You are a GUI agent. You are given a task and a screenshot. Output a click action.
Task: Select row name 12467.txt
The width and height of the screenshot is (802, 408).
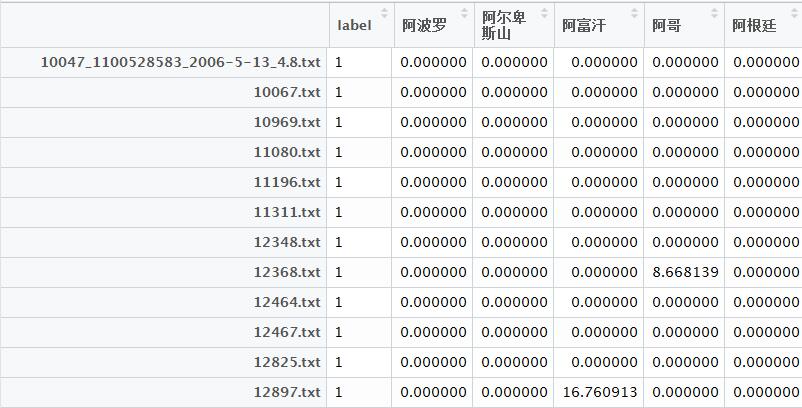coord(287,332)
